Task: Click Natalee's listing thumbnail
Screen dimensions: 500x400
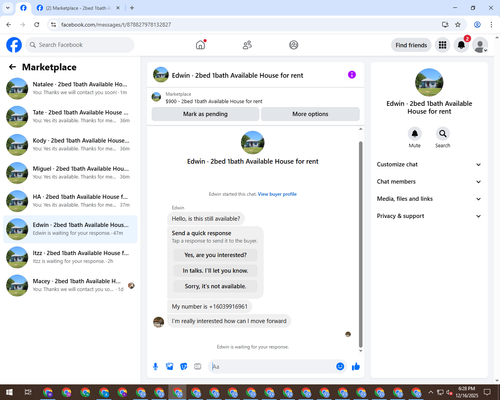Action: [17, 89]
